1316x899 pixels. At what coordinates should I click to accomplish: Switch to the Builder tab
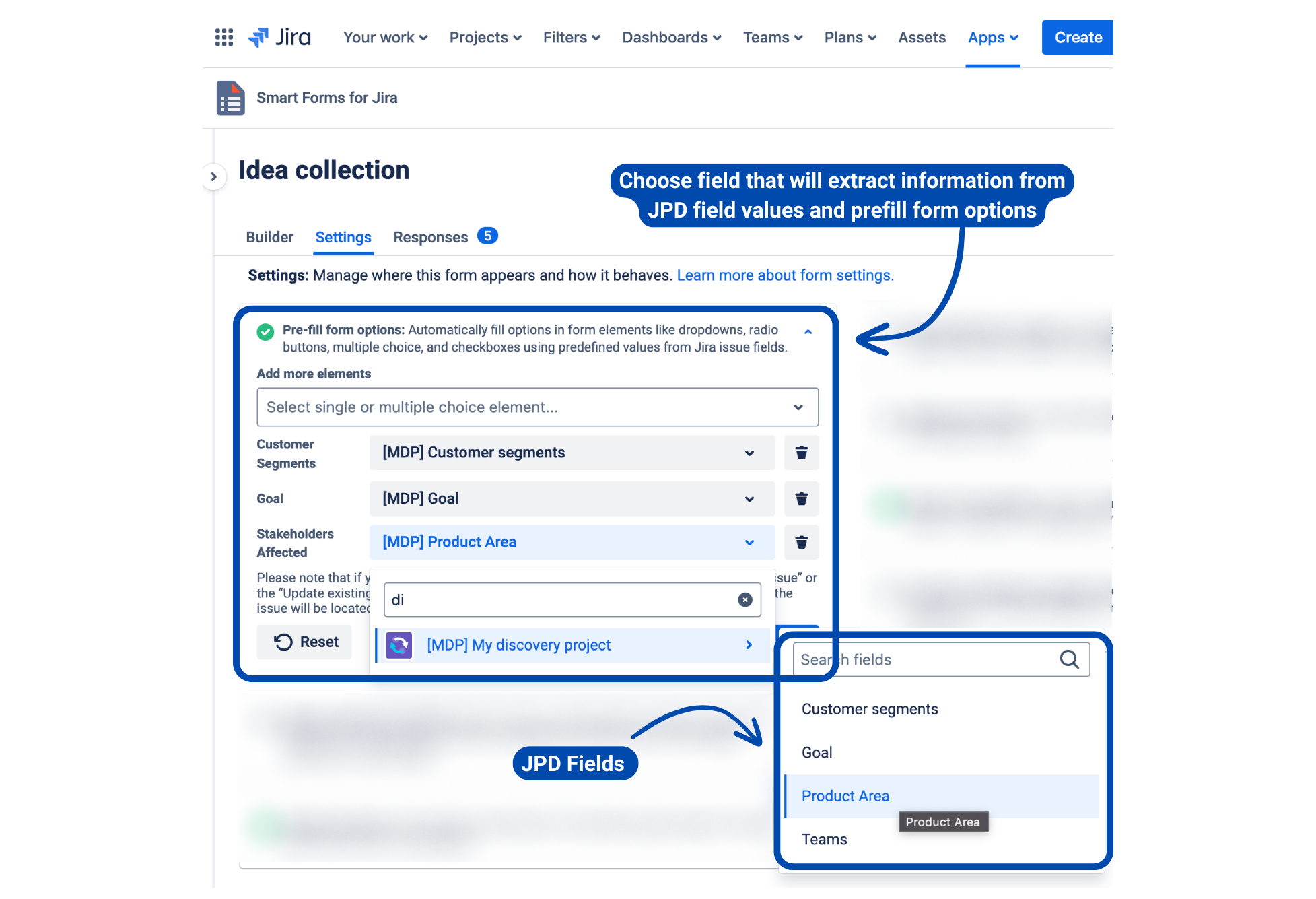(x=269, y=236)
